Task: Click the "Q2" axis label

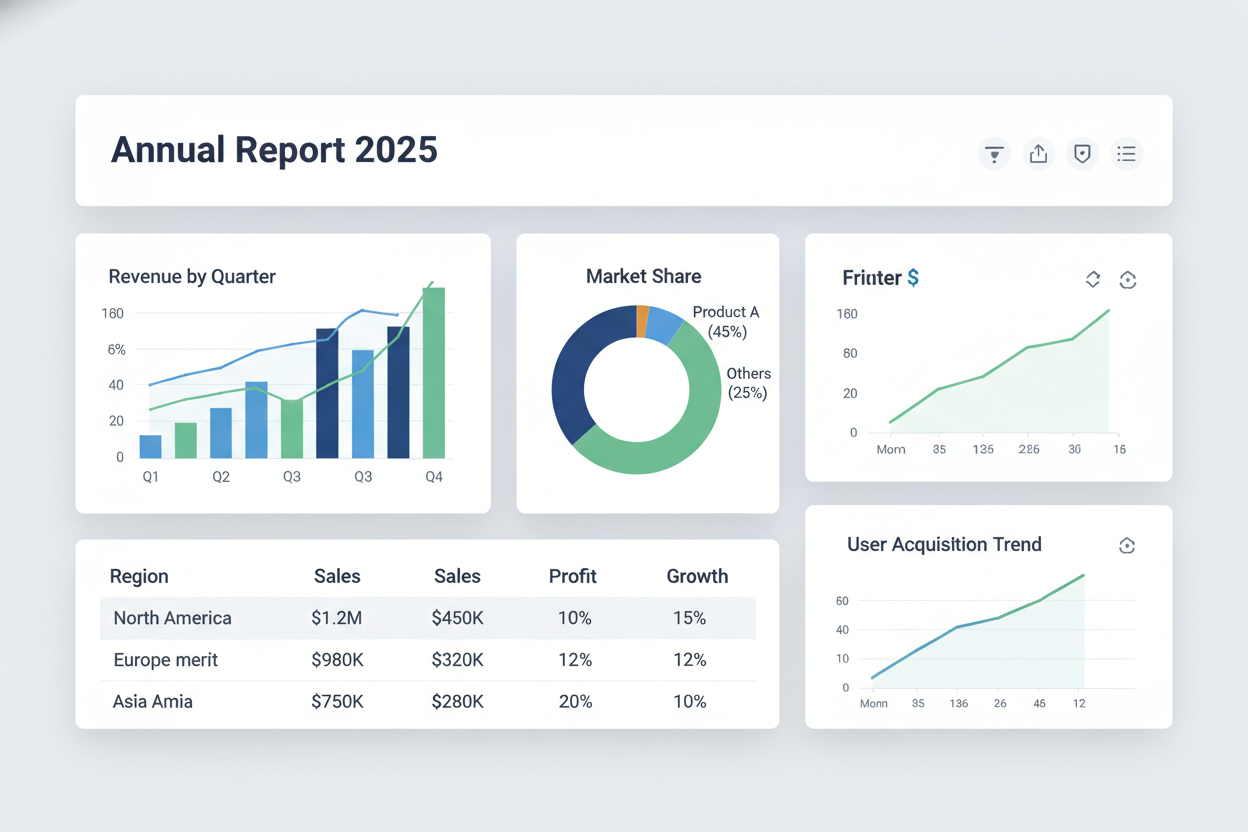Action: click(221, 477)
